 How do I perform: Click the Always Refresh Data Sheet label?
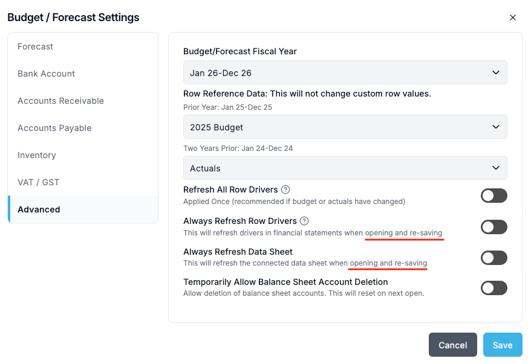coord(238,252)
